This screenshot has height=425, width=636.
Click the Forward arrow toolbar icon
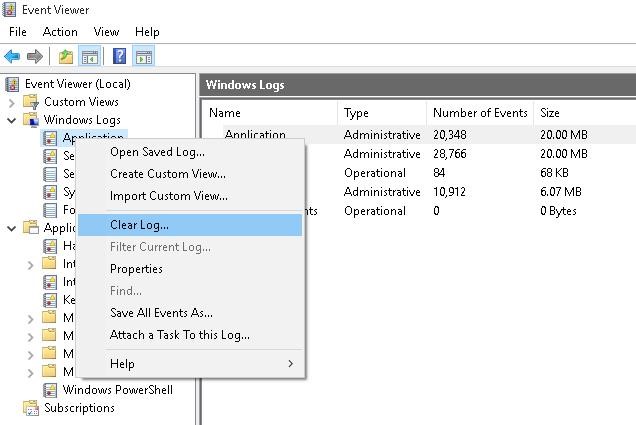35,56
